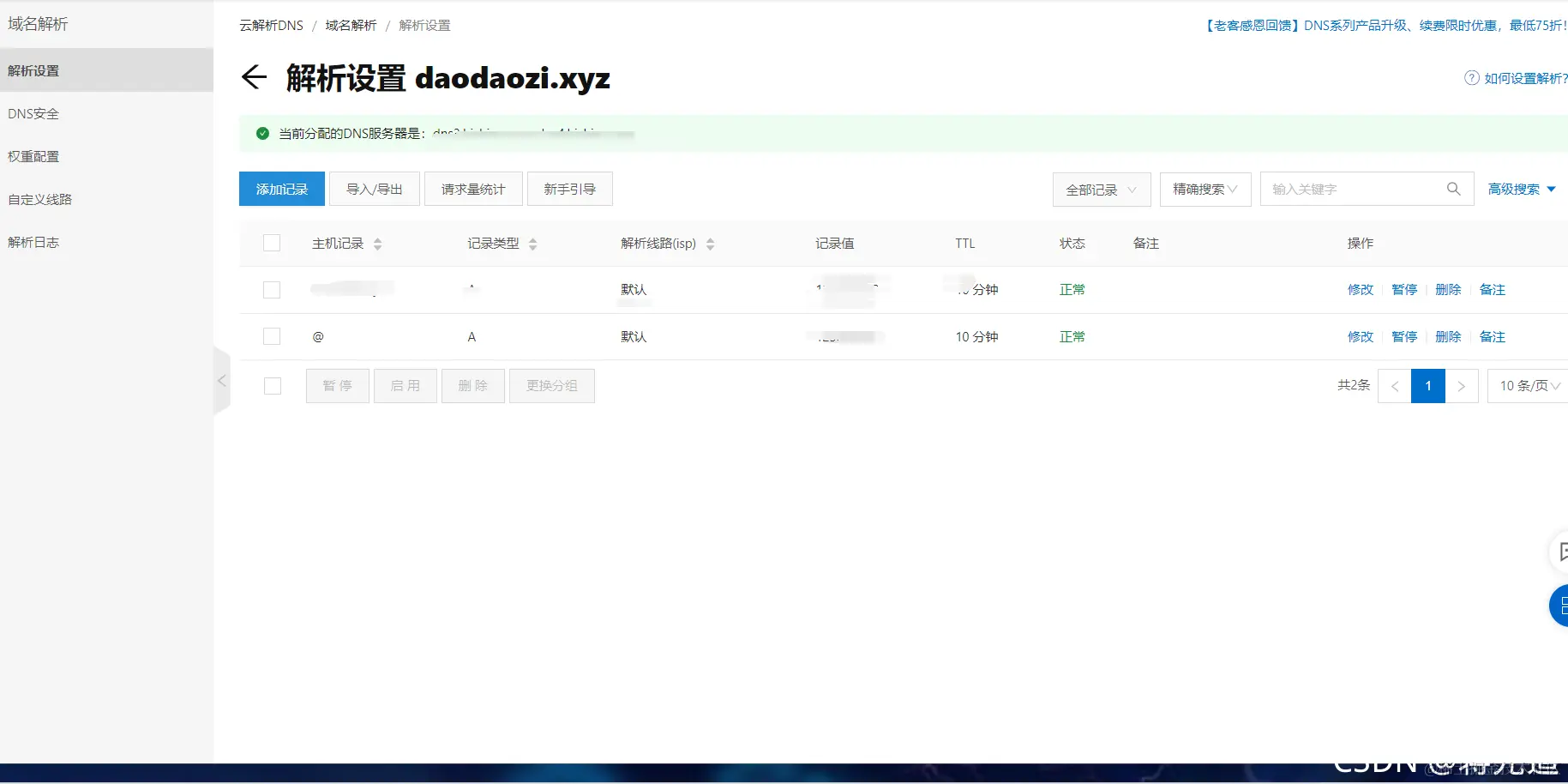The width and height of the screenshot is (1568, 784).
Task: Go to previous page arrow
Action: click(x=1394, y=386)
